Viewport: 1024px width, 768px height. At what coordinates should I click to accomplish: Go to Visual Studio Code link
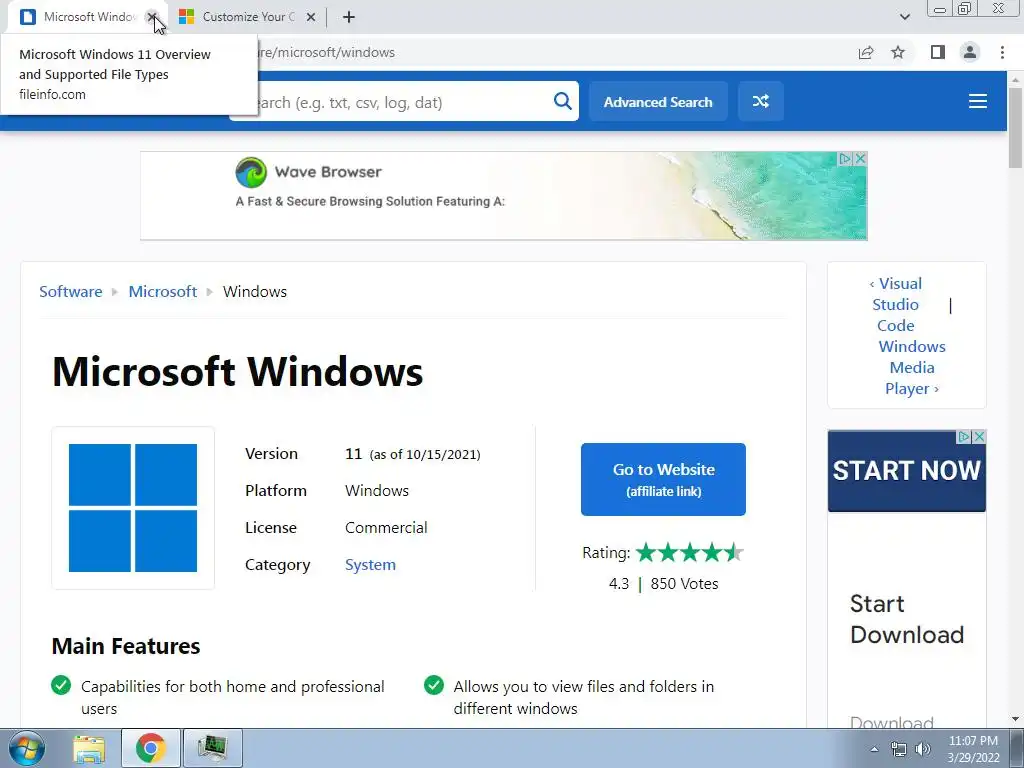(895, 304)
